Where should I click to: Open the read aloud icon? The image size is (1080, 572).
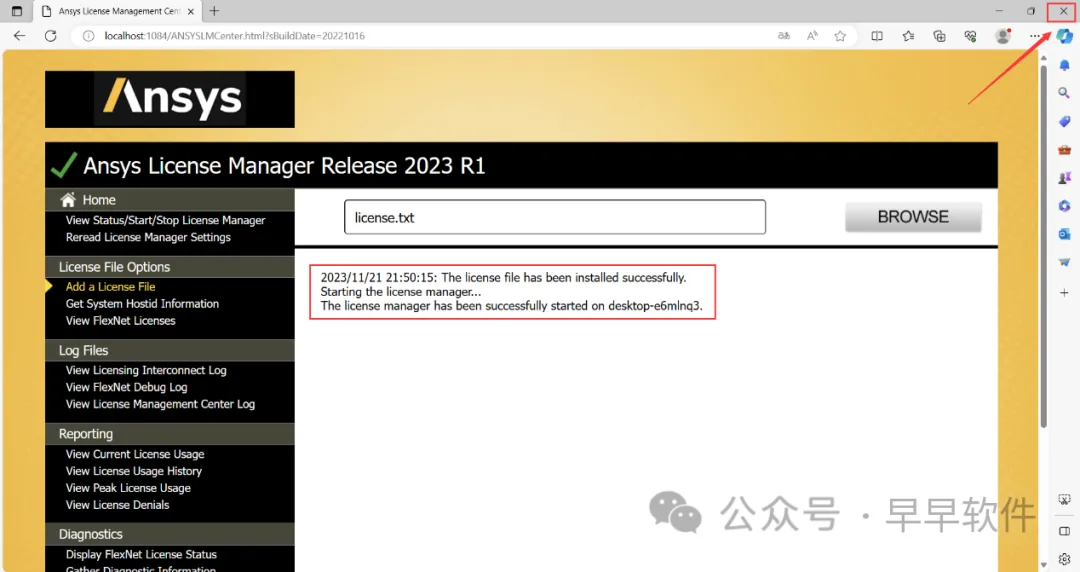pyautogui.click(x=812, y=36)
